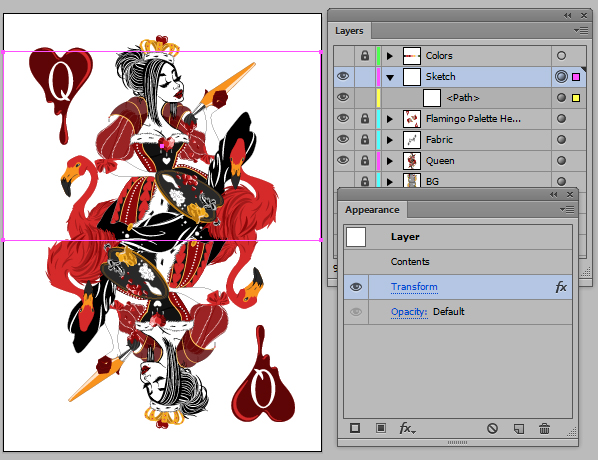Expand the Queen layer
Screen dimensions: 598x460
pos(389,161)
